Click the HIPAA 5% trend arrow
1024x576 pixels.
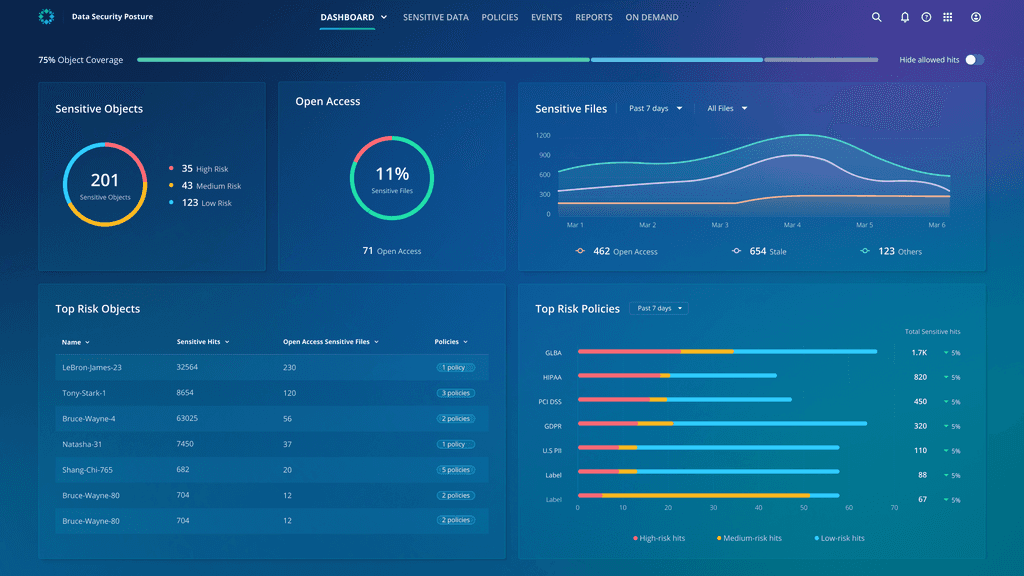pyautogui.click(x=946, y=377)
